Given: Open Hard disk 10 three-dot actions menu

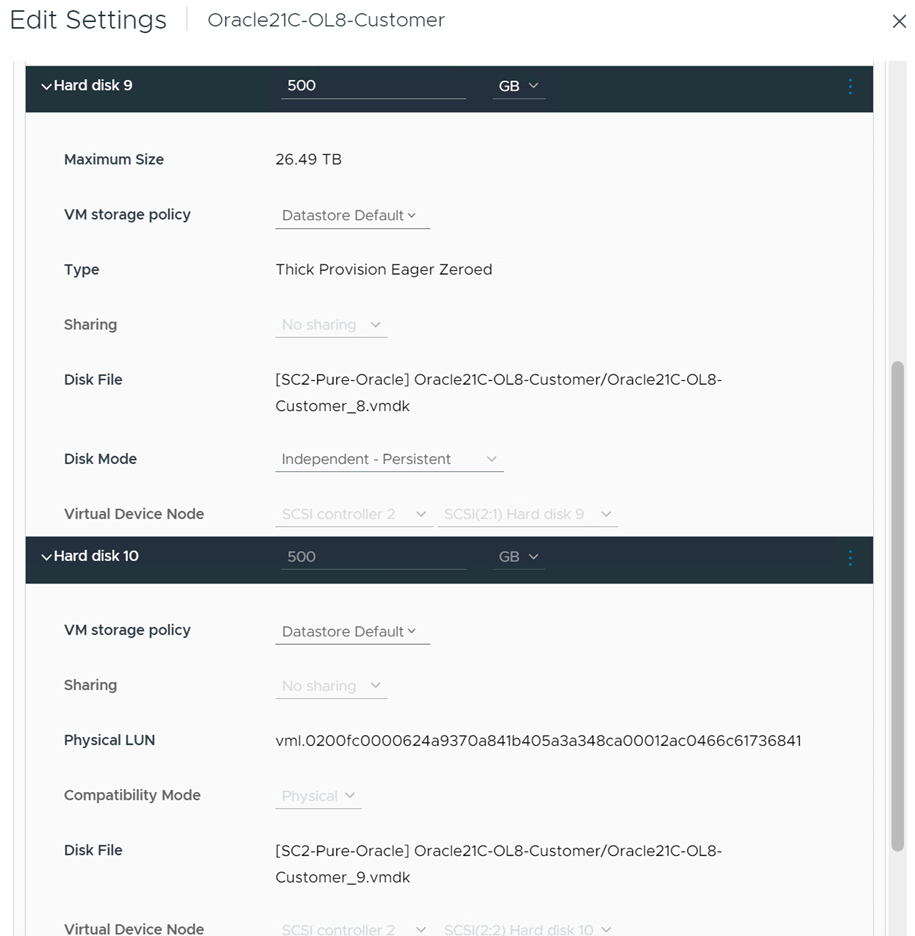Looking at the screenshot, I should coord(850,557).
